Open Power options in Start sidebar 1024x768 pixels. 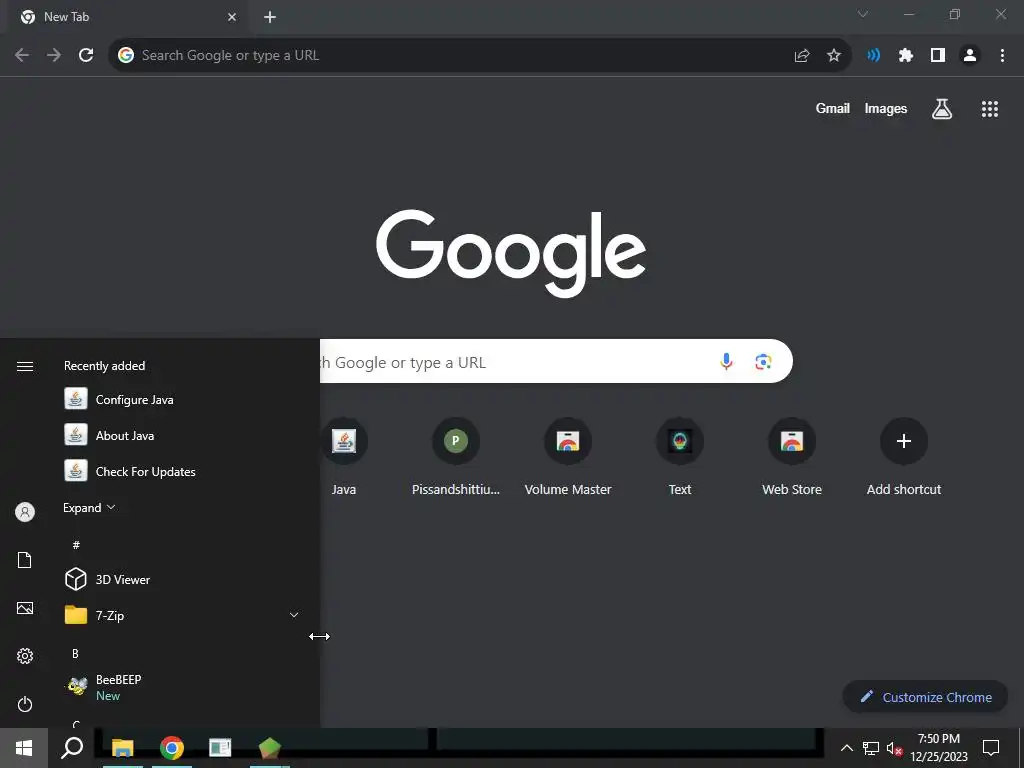coord(25,704)
